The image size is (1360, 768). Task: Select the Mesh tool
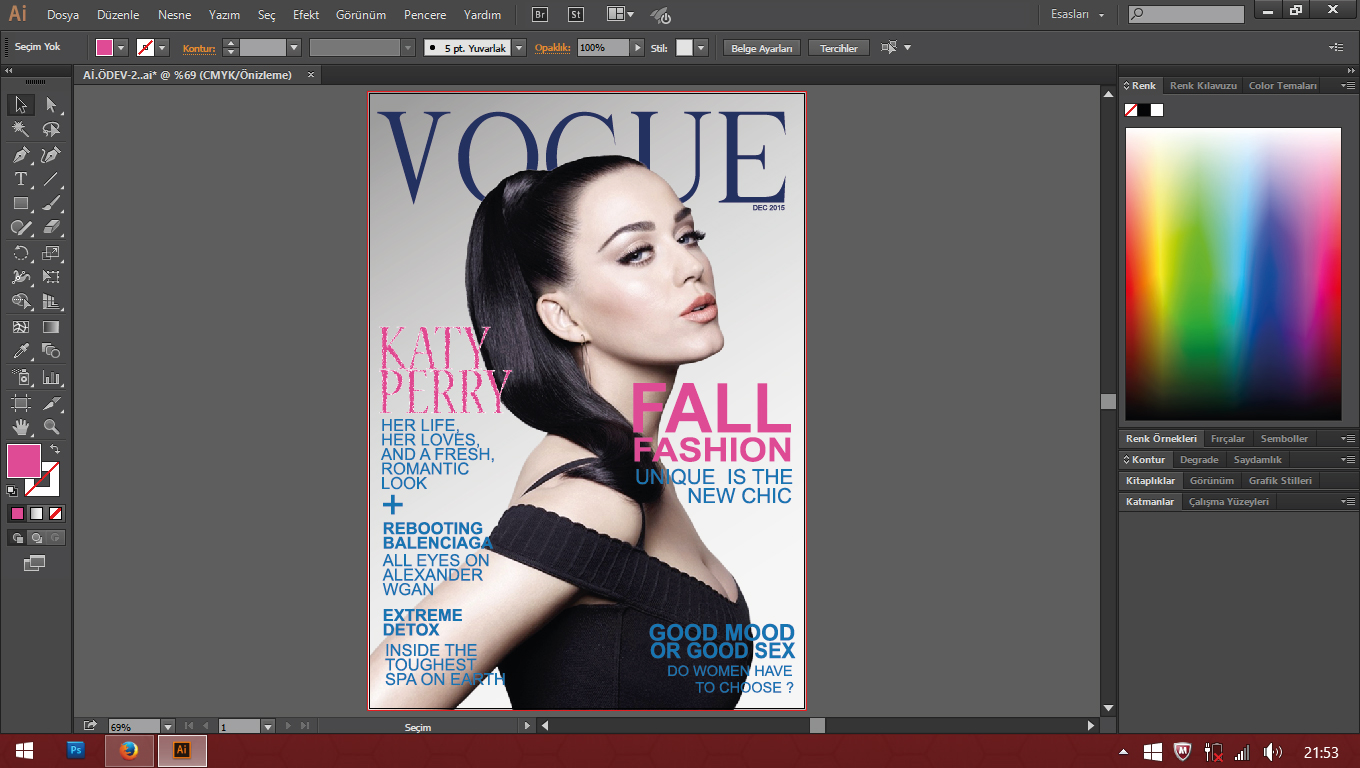coord(20,327)
